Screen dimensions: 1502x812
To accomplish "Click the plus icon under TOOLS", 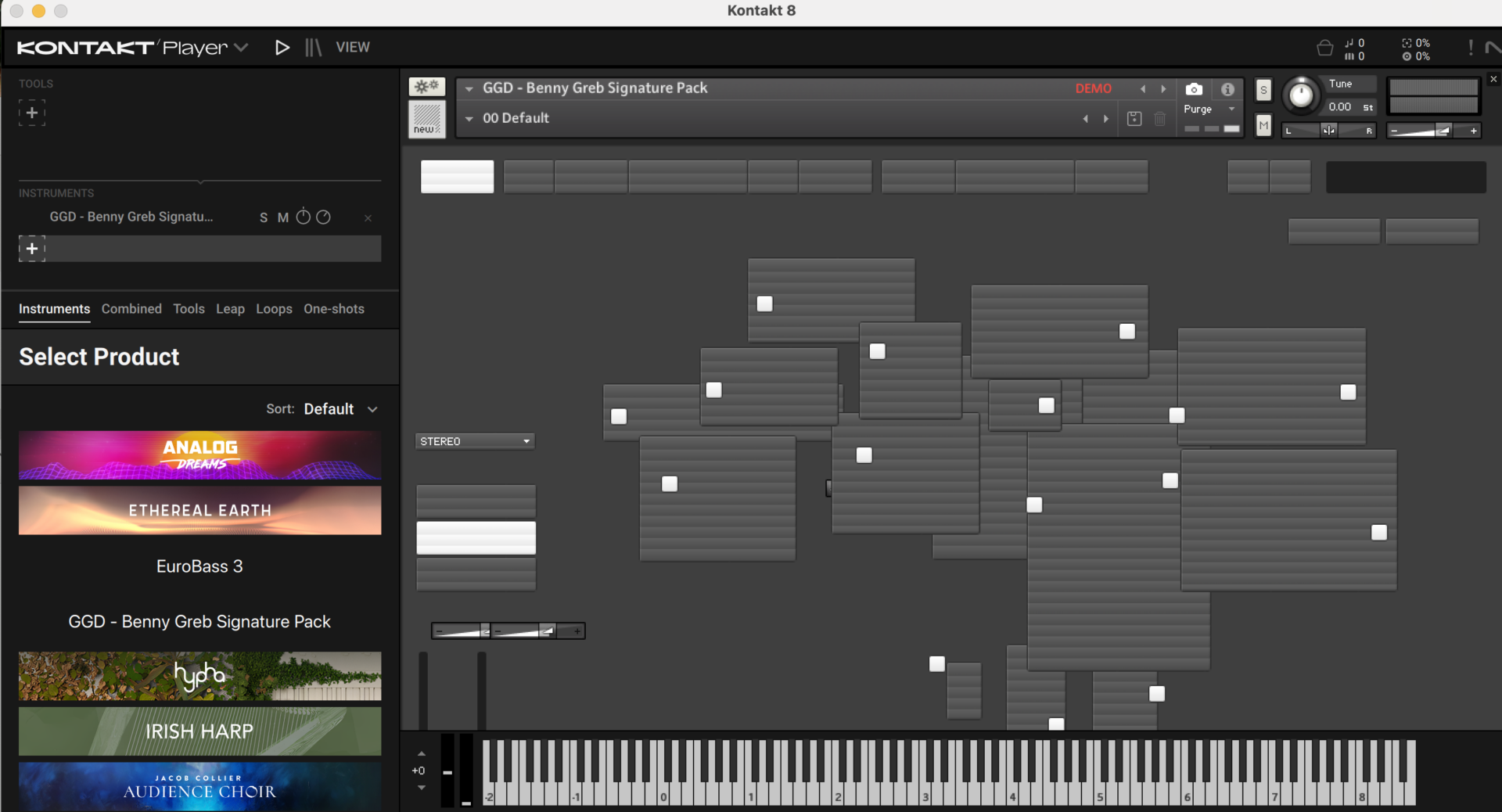I will pyautogui.click(x=32, y=113).
